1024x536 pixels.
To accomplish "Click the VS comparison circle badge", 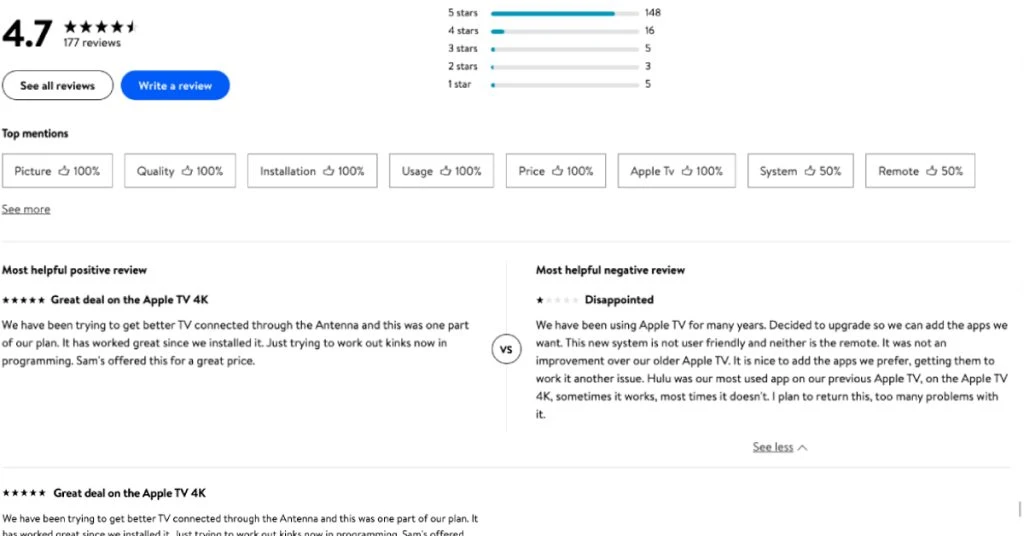I will pos(506,349).
